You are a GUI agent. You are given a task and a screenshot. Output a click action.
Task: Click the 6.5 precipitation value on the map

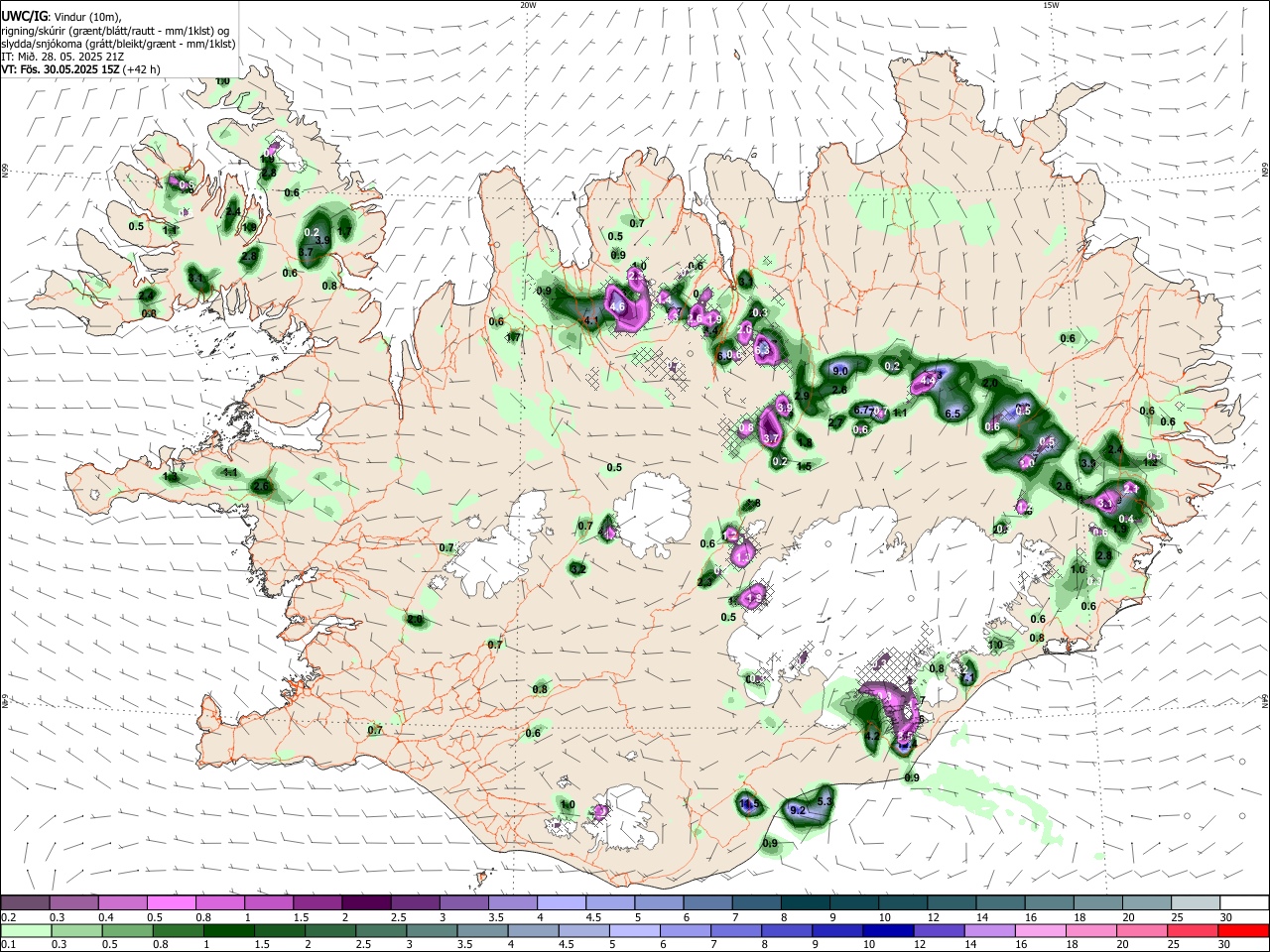[x=953, y=414]
